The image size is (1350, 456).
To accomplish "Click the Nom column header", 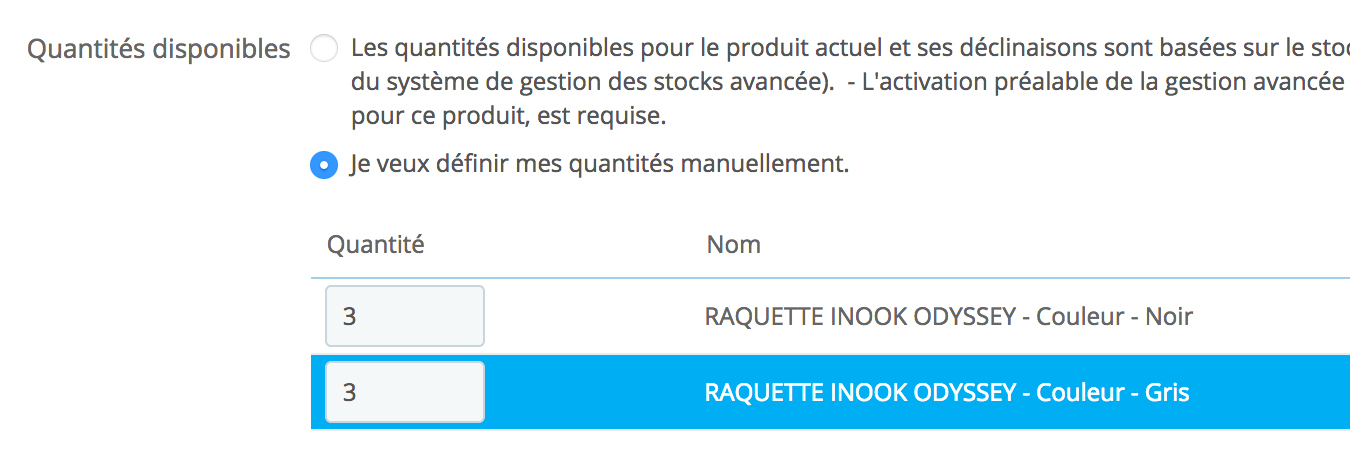I will tap(733, 244).
